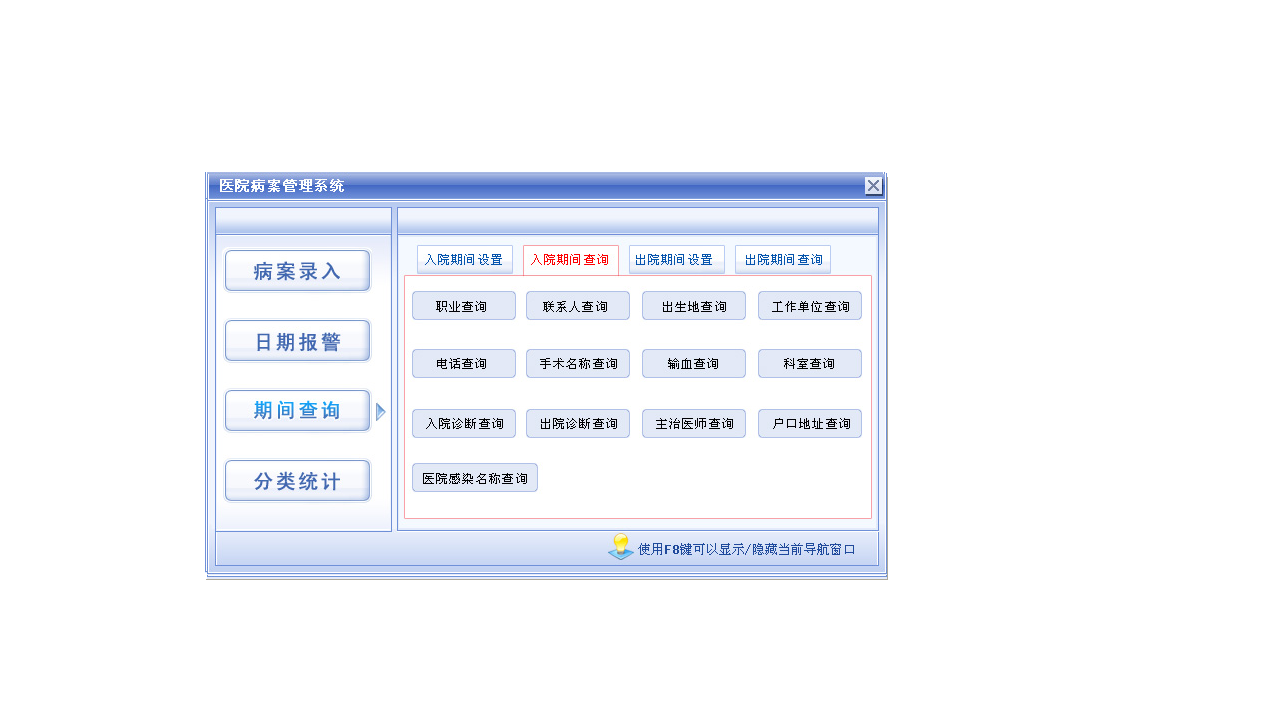Expand the navigation window with the side chevron
The image size is (1280, 720).
pyautogui.click(x=378, y=410)
